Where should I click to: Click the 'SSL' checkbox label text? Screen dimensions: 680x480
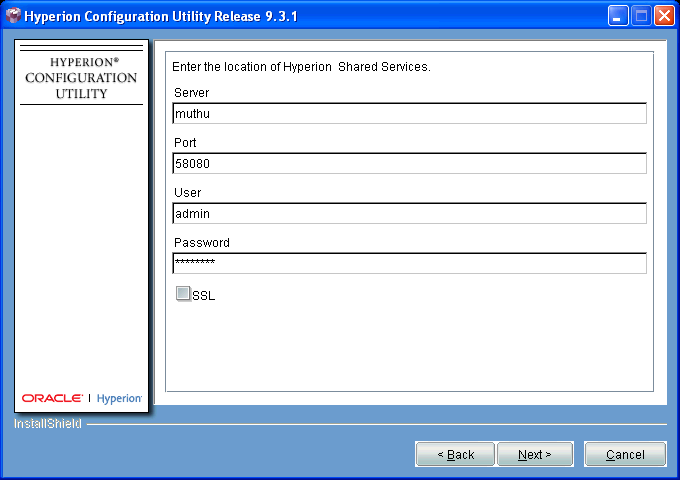(x=203, y=296)
